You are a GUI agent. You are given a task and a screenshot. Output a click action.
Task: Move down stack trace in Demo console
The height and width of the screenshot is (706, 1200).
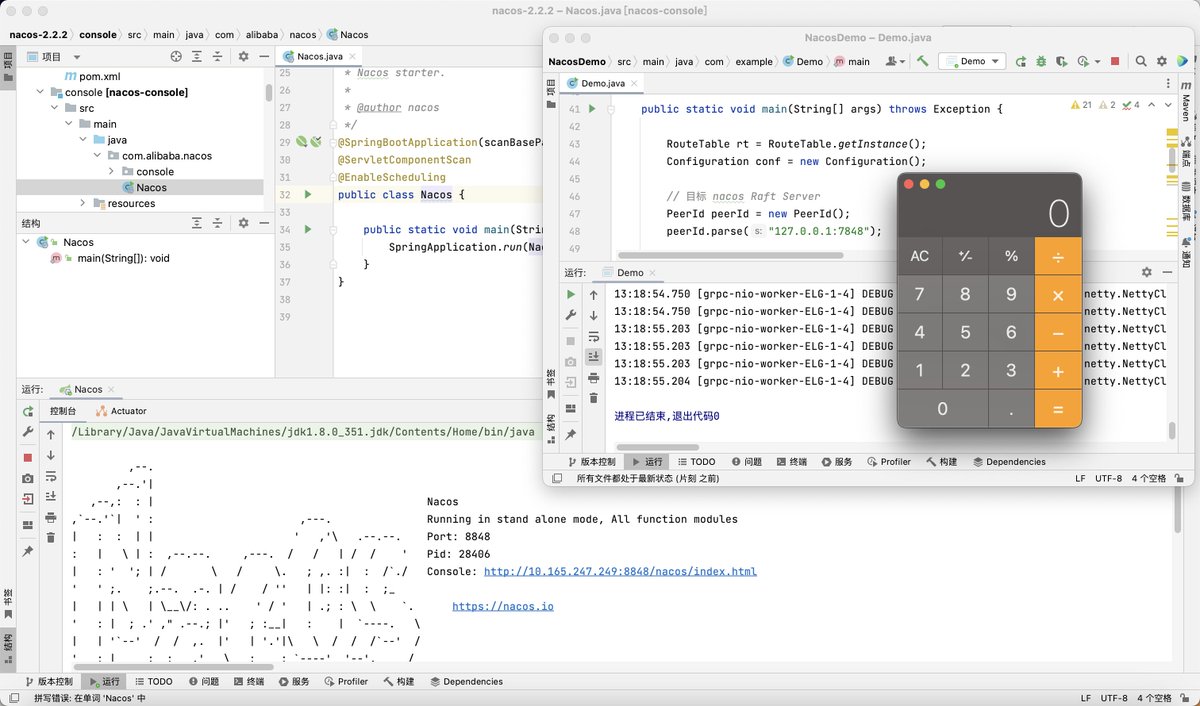[594, 316]
